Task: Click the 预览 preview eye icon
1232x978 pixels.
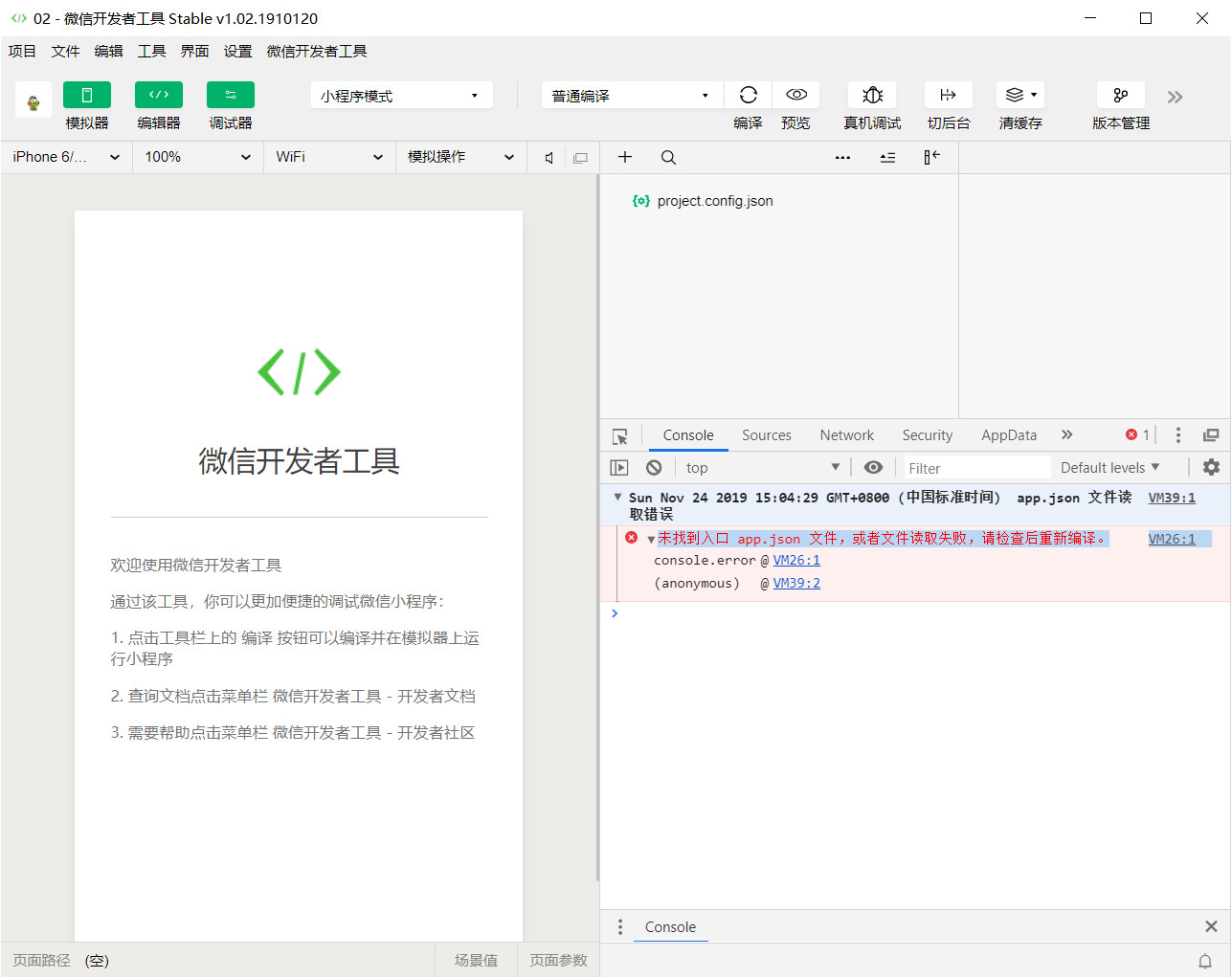Action: click(796, 95)
